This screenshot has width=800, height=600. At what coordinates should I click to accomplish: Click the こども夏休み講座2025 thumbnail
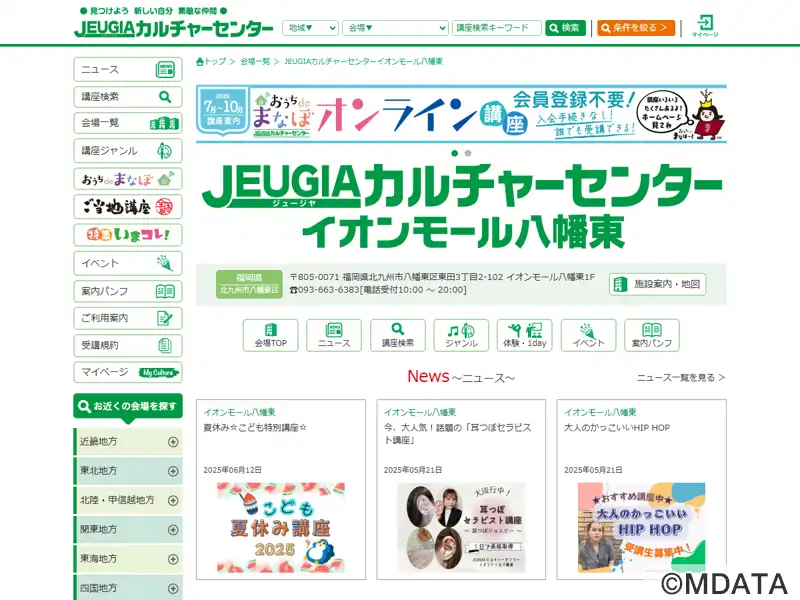pos(281,528)
